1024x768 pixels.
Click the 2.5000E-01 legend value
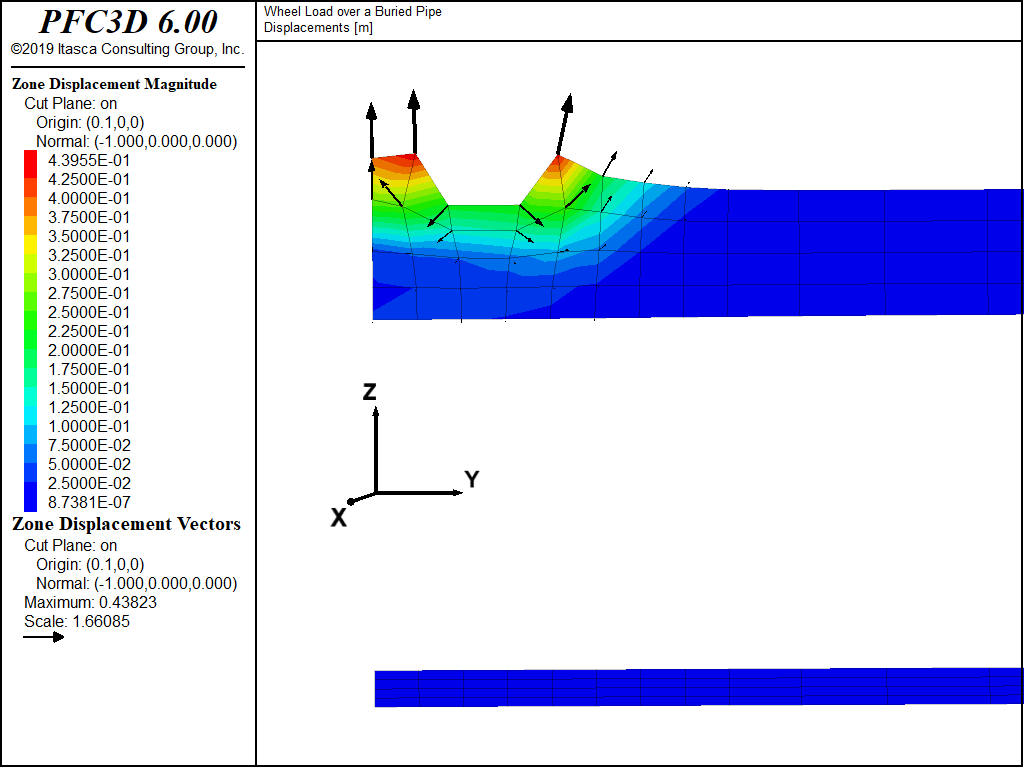click(x=89, y=312)
